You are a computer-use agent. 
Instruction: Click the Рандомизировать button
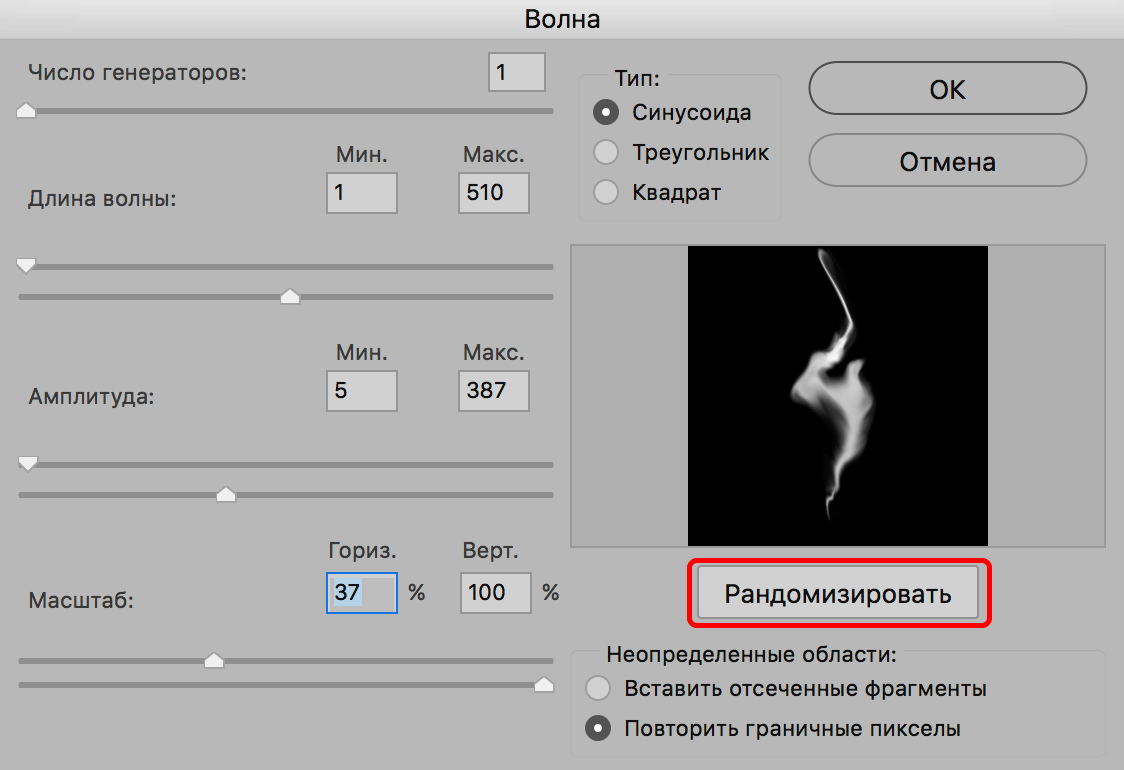point(837,594)
